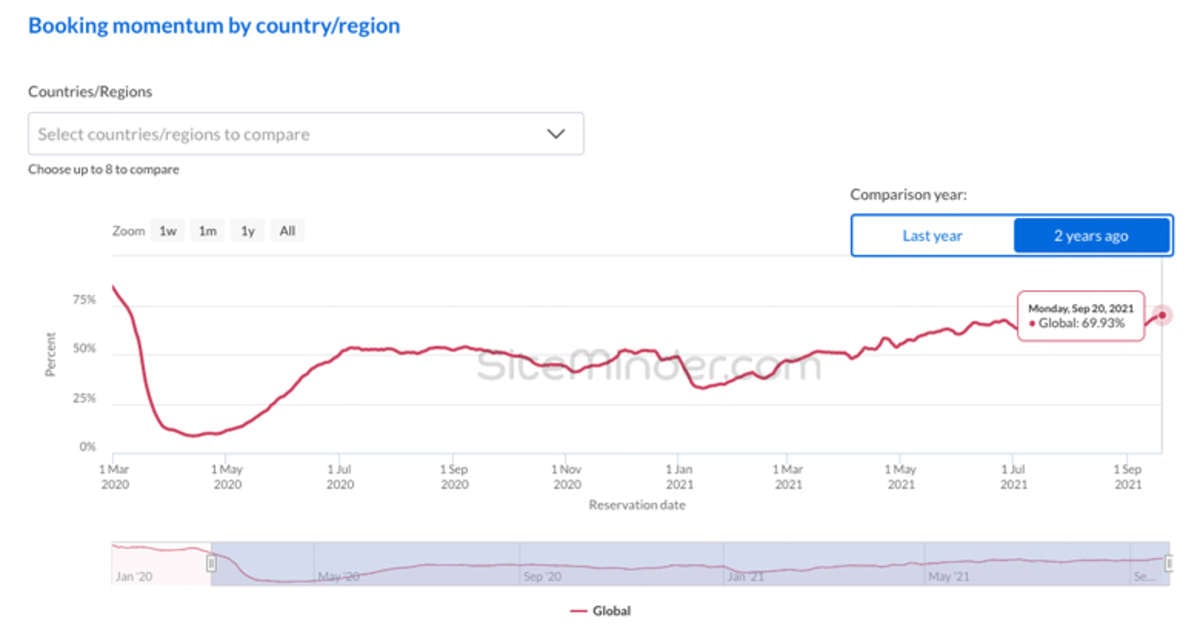Show the All zoom range
This screenshot has height=630, width=1200.
tap(287, 231)
